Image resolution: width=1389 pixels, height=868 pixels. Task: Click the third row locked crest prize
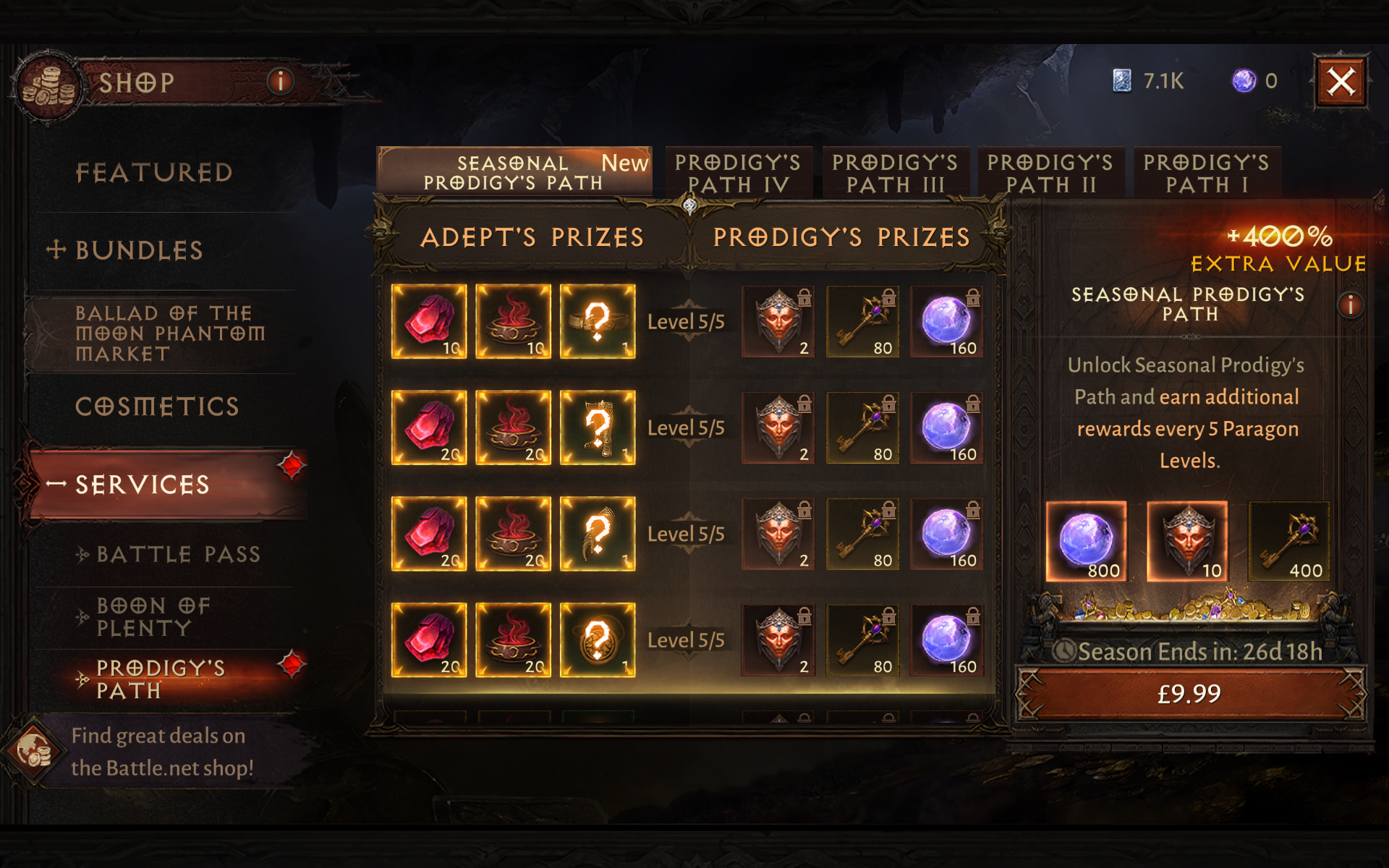point(778,534)
